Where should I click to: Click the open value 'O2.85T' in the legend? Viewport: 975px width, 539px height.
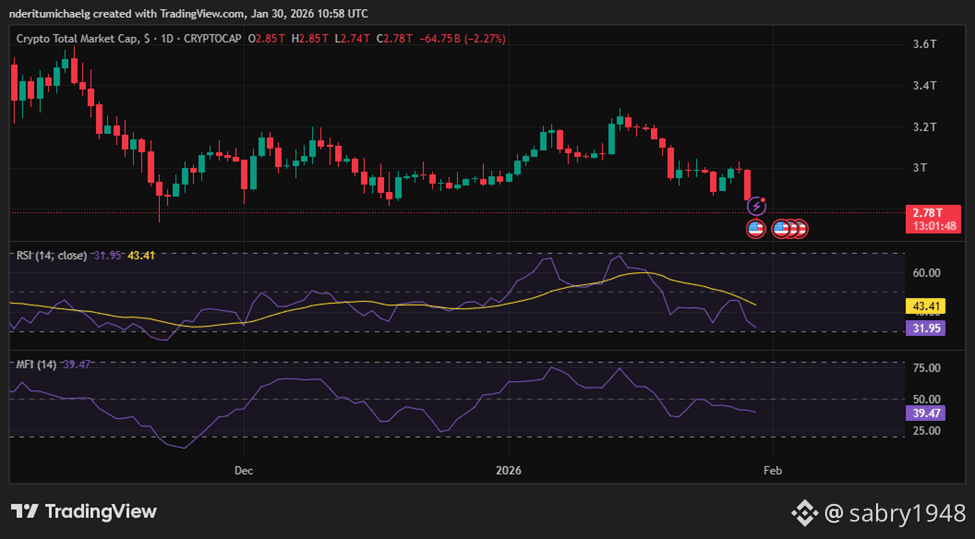coord(266,39)
